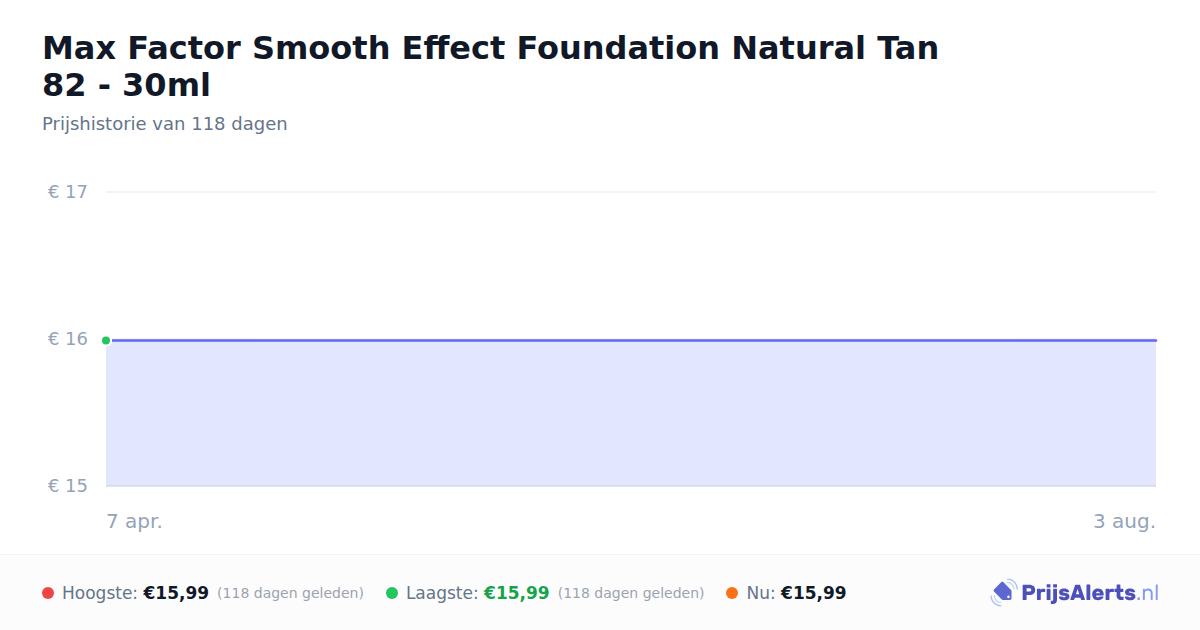
Task: Click the Prijshistorie van 118 dagen subtitle
Action: [165, 124]
